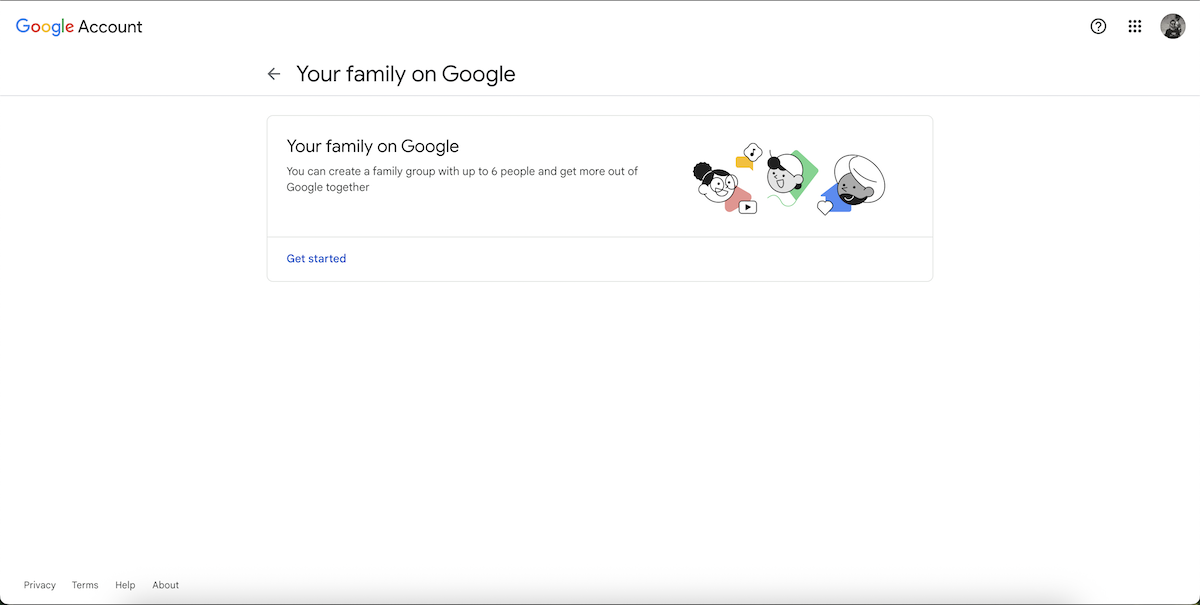1200x605 pixels.
Task: Click the music note speech bubble
Action: 754,152
